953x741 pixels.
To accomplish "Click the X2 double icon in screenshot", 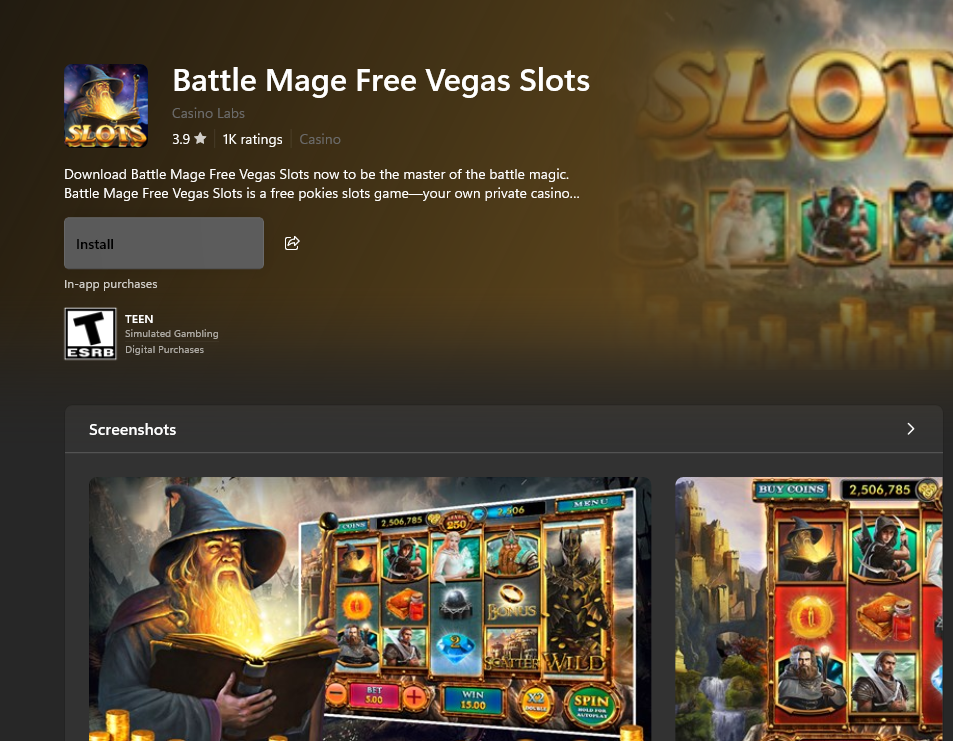I will click(535, 701).
